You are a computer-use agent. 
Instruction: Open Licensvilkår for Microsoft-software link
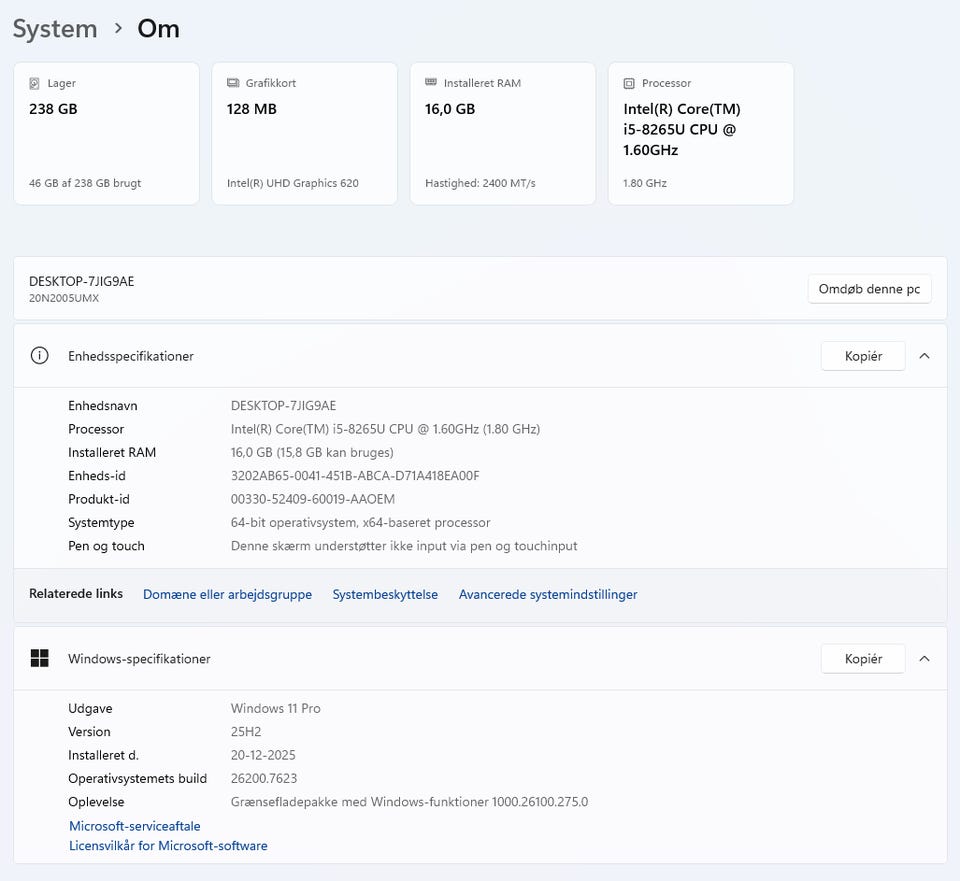168,846
